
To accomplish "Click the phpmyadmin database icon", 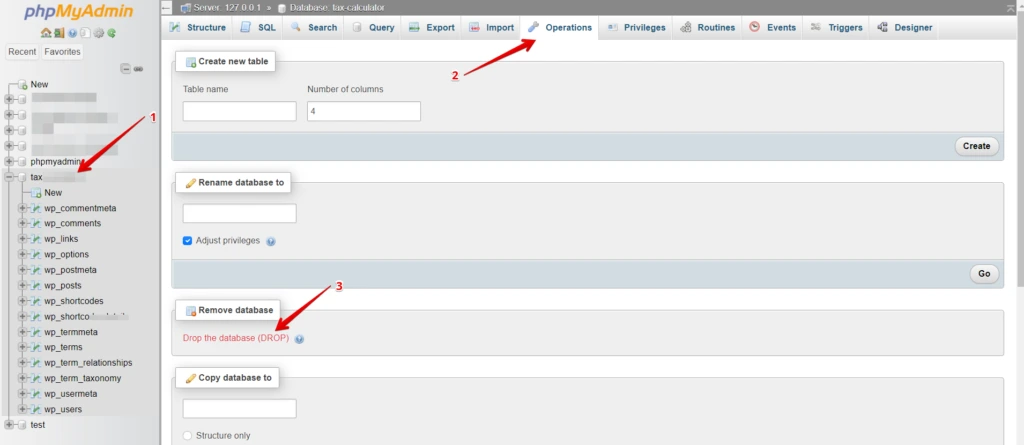I will 22,161.
